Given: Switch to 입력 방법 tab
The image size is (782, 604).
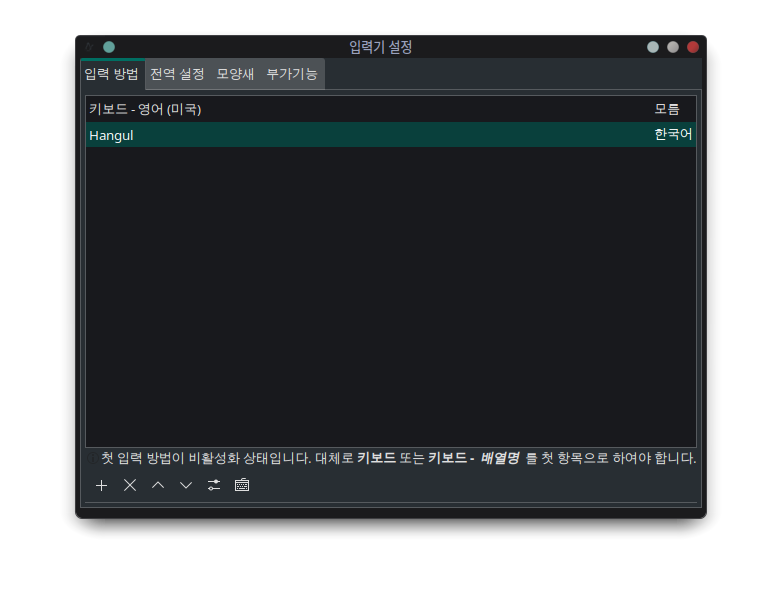Looking at the screenshot, I should pos(112,74).
